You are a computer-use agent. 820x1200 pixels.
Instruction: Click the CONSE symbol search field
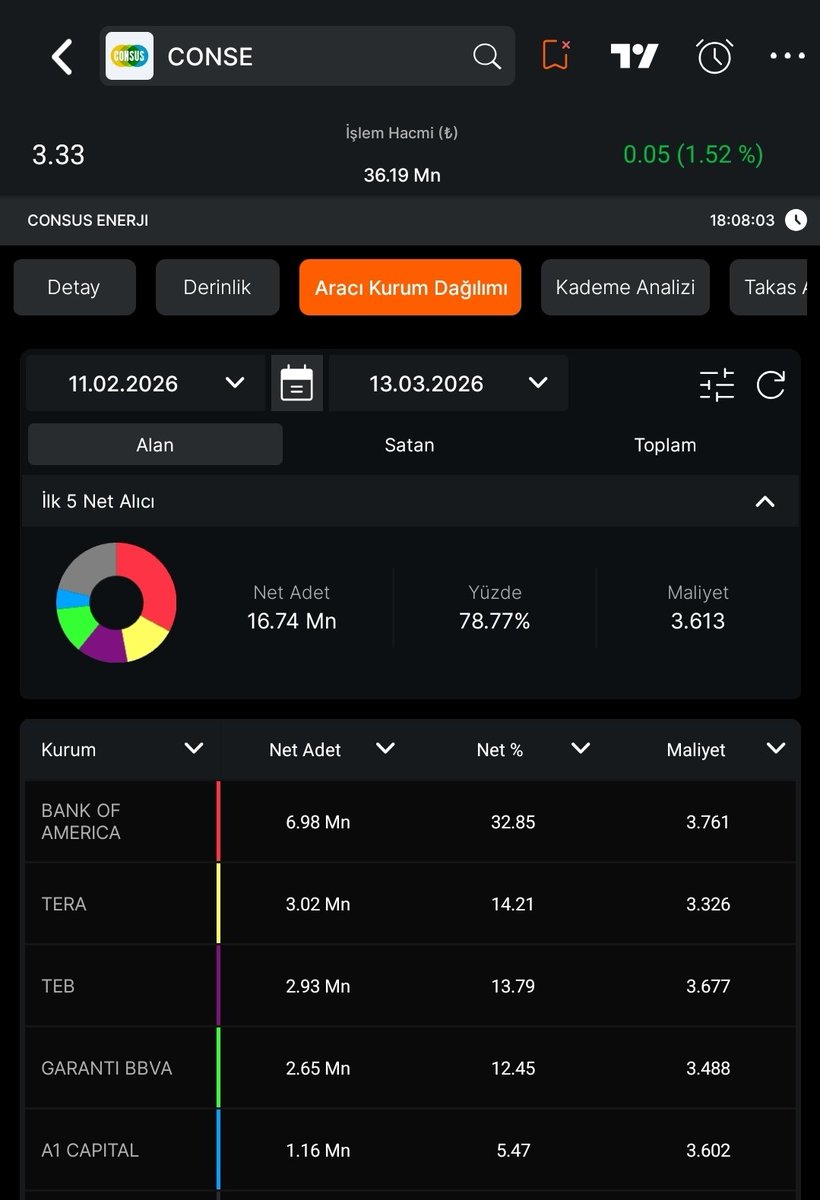(x=308, y=56)
